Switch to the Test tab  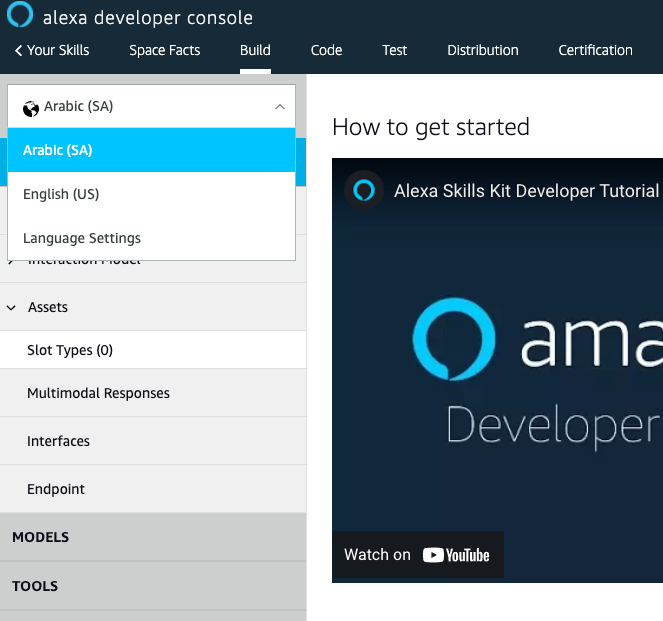394,50
